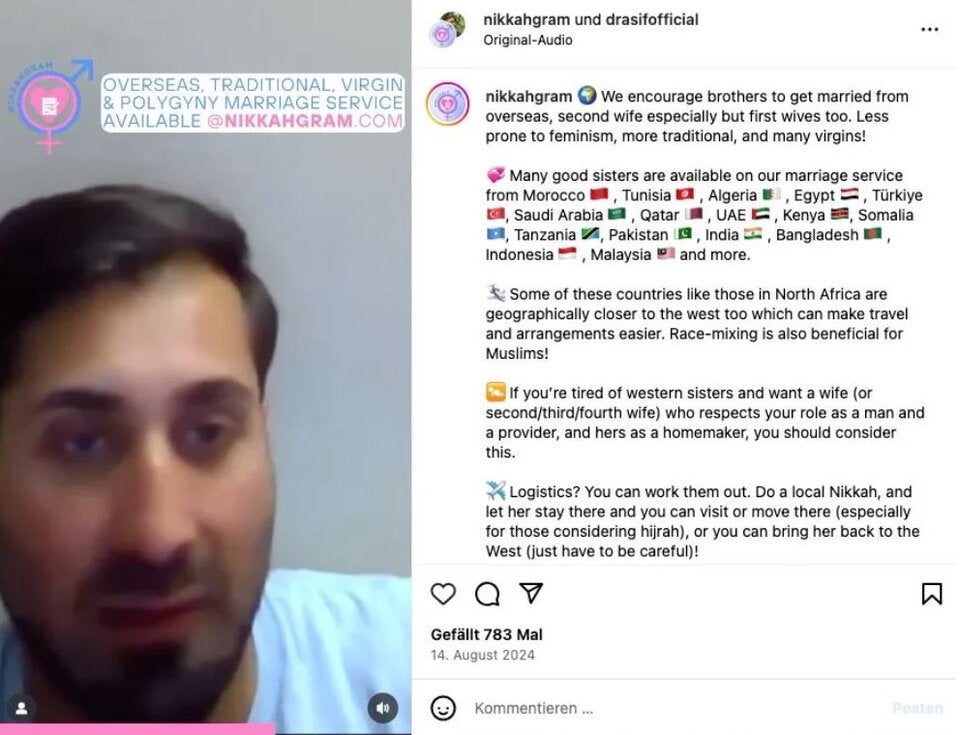Open the three-dot more options menu
The image size is (960, 735).
click(x=929, y=29)
